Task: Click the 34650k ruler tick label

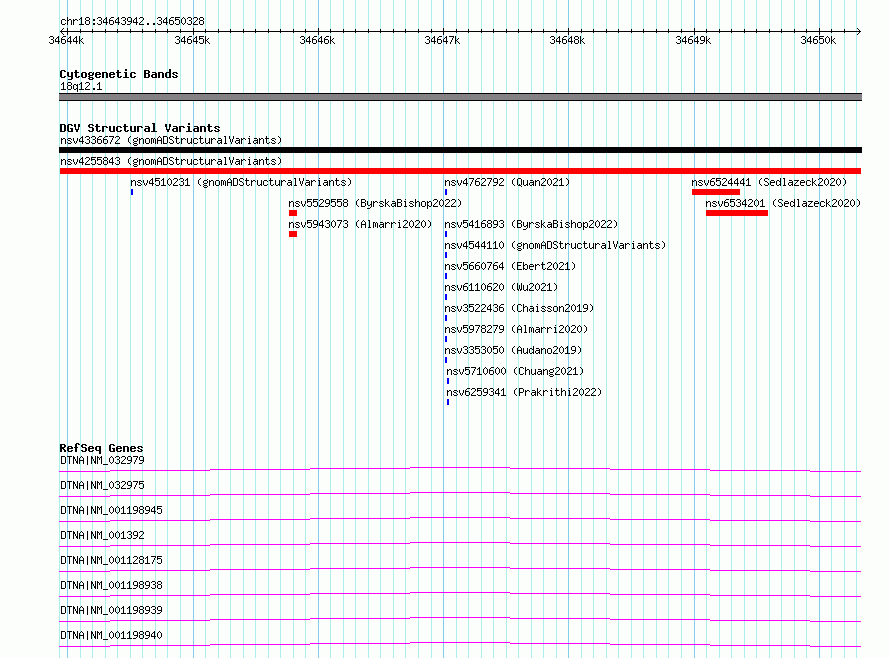Action: pos(818,40)
